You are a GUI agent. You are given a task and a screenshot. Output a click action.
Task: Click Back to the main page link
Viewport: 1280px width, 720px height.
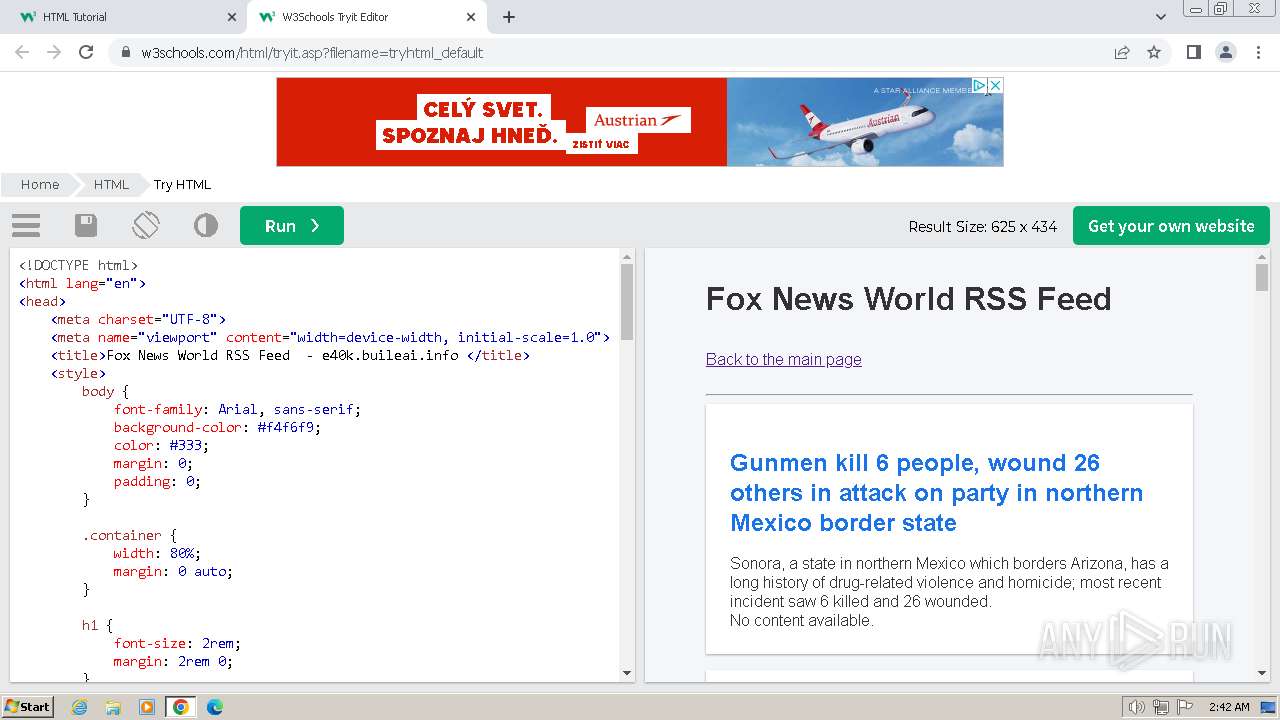tap(783, 359)
